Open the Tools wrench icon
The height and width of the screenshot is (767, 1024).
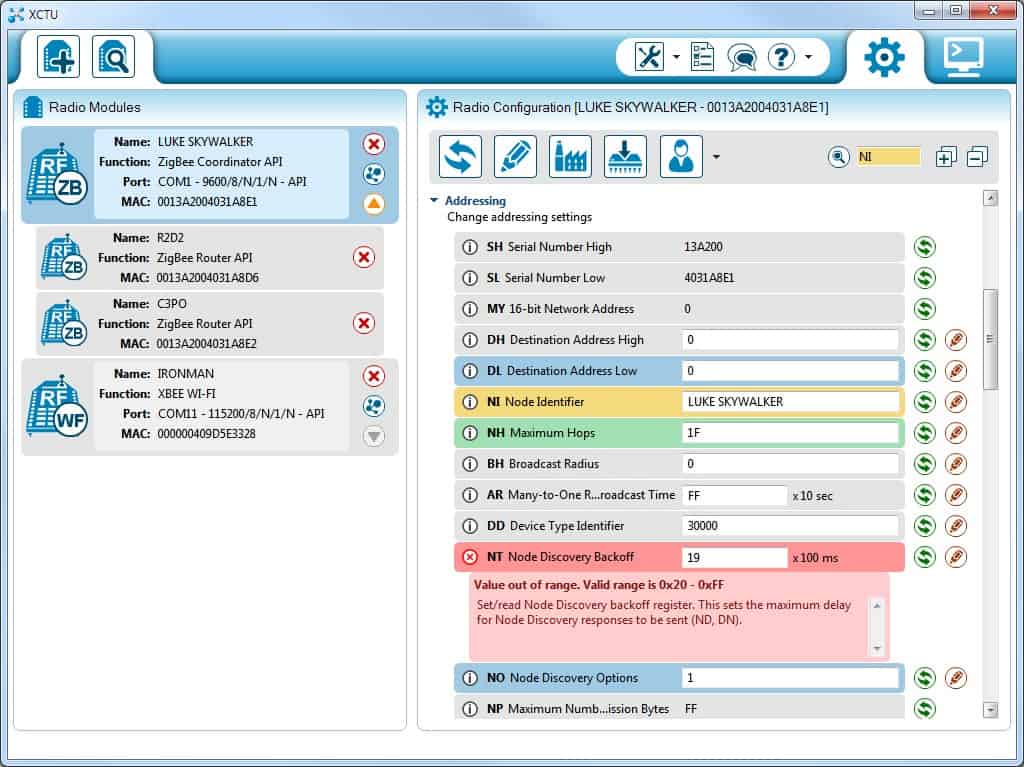[x=649, y=57]
